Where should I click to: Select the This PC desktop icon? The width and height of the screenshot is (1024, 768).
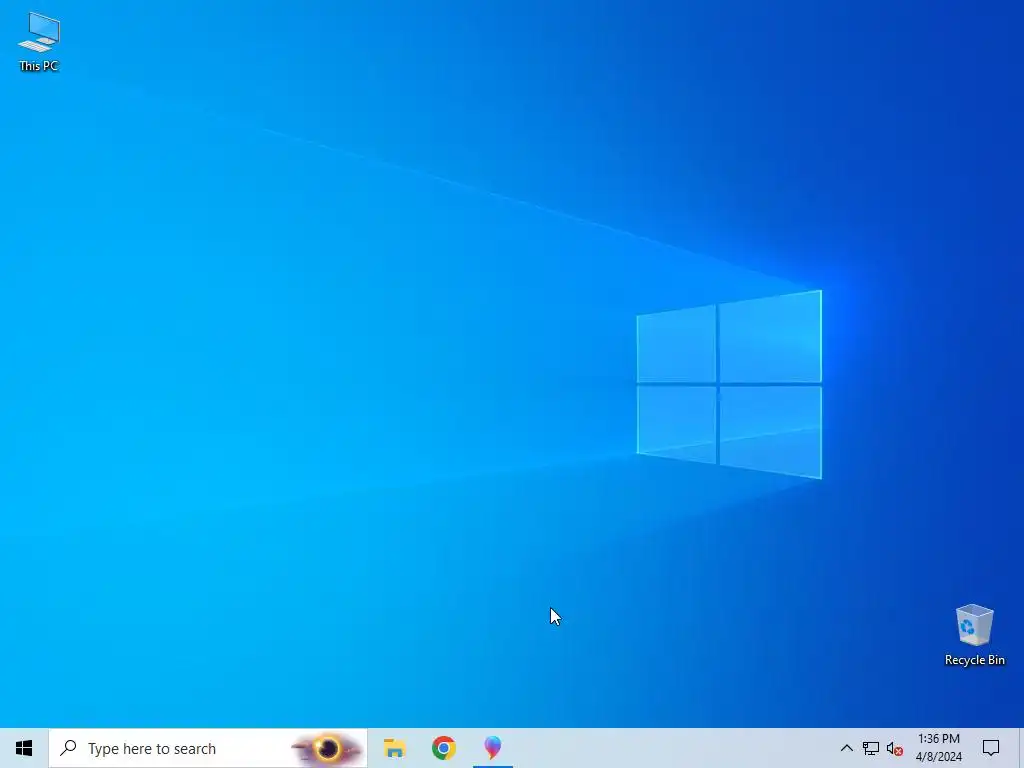pos(39,42)
